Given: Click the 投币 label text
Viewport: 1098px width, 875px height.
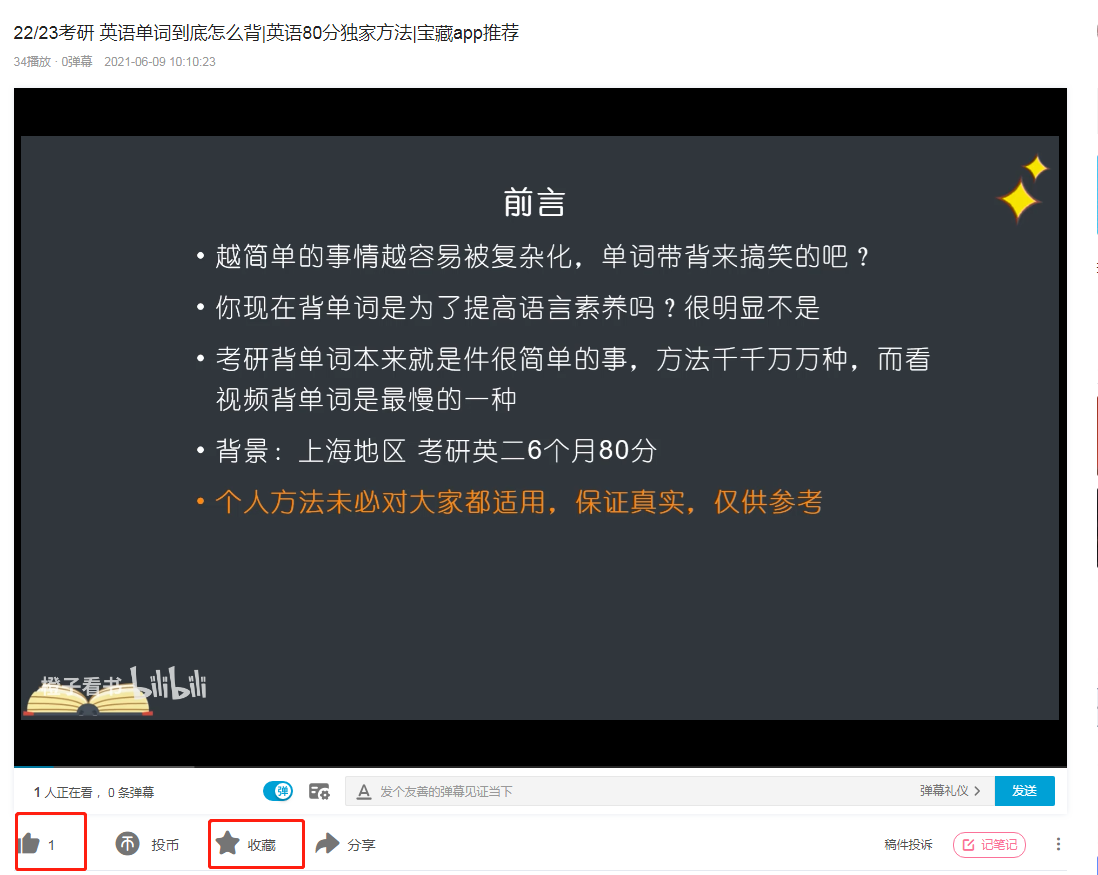Looking at the screenshot, I should 165,845.
